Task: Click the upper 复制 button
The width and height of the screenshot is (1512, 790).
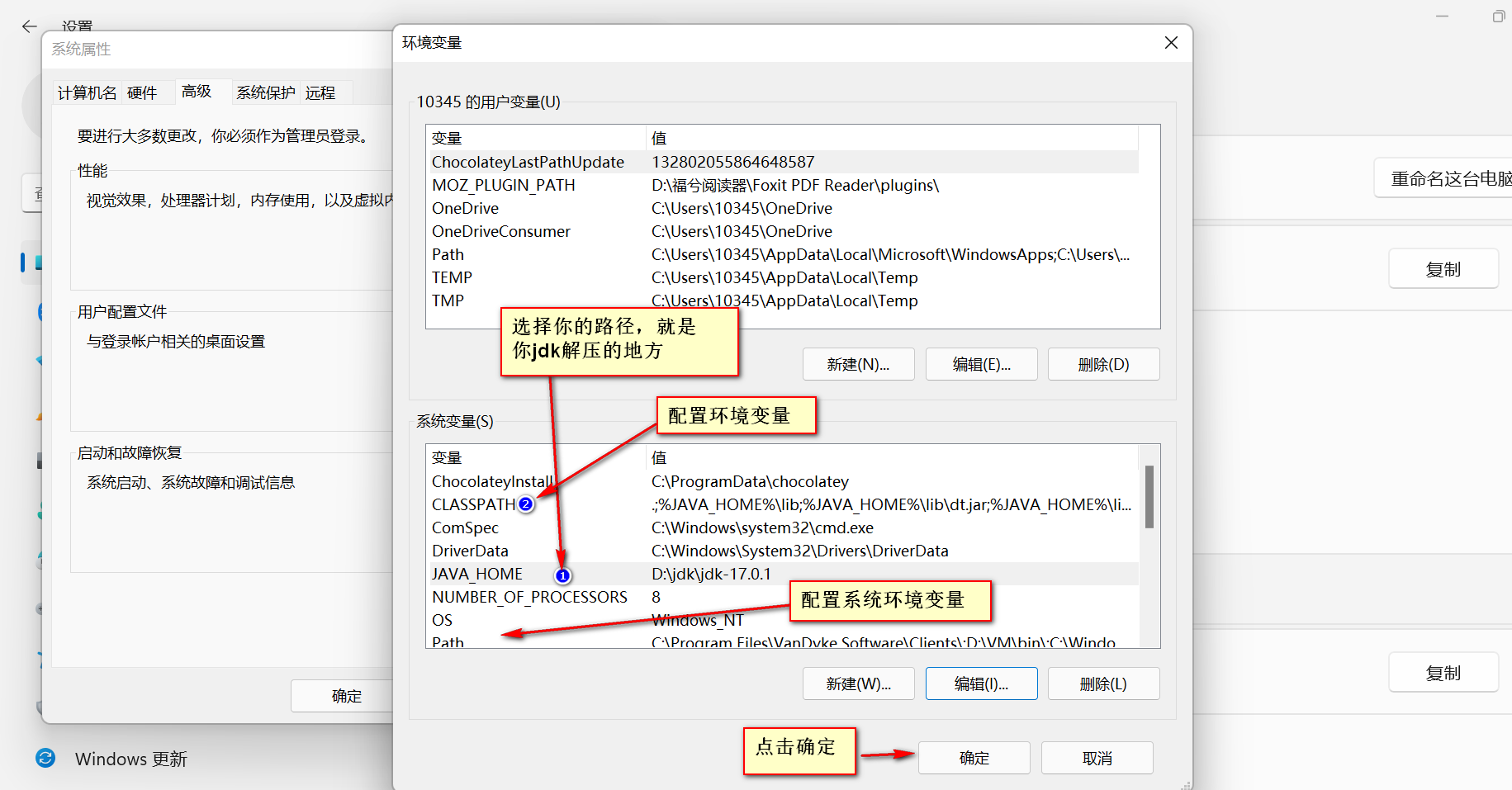Action: [1443, 268]
